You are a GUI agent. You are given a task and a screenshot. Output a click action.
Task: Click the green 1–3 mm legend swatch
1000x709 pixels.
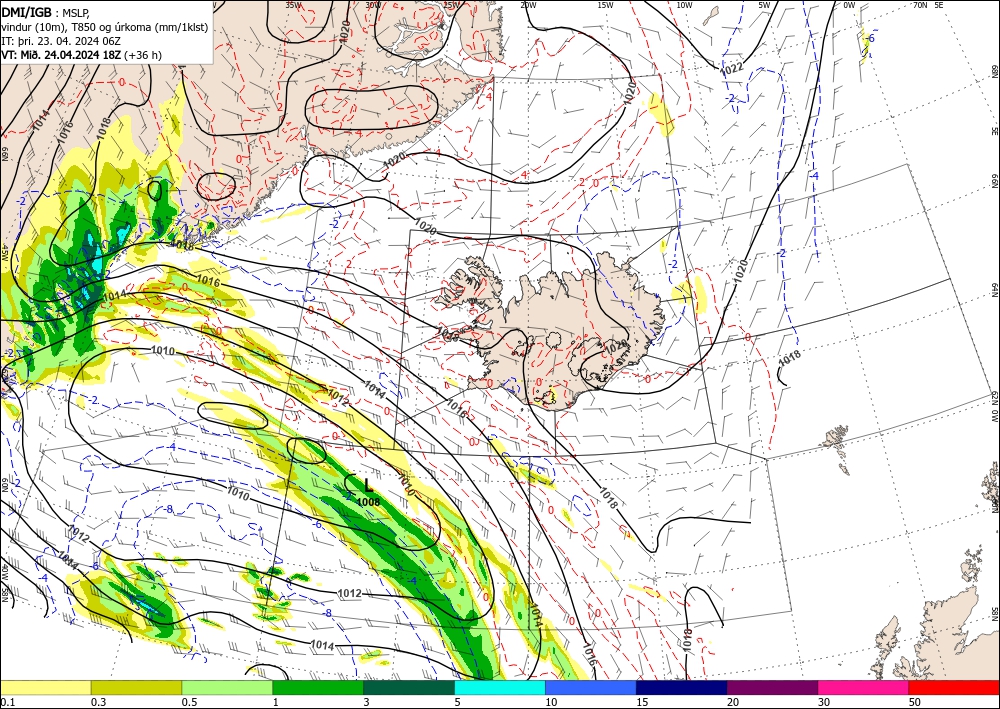click(318, 687)
